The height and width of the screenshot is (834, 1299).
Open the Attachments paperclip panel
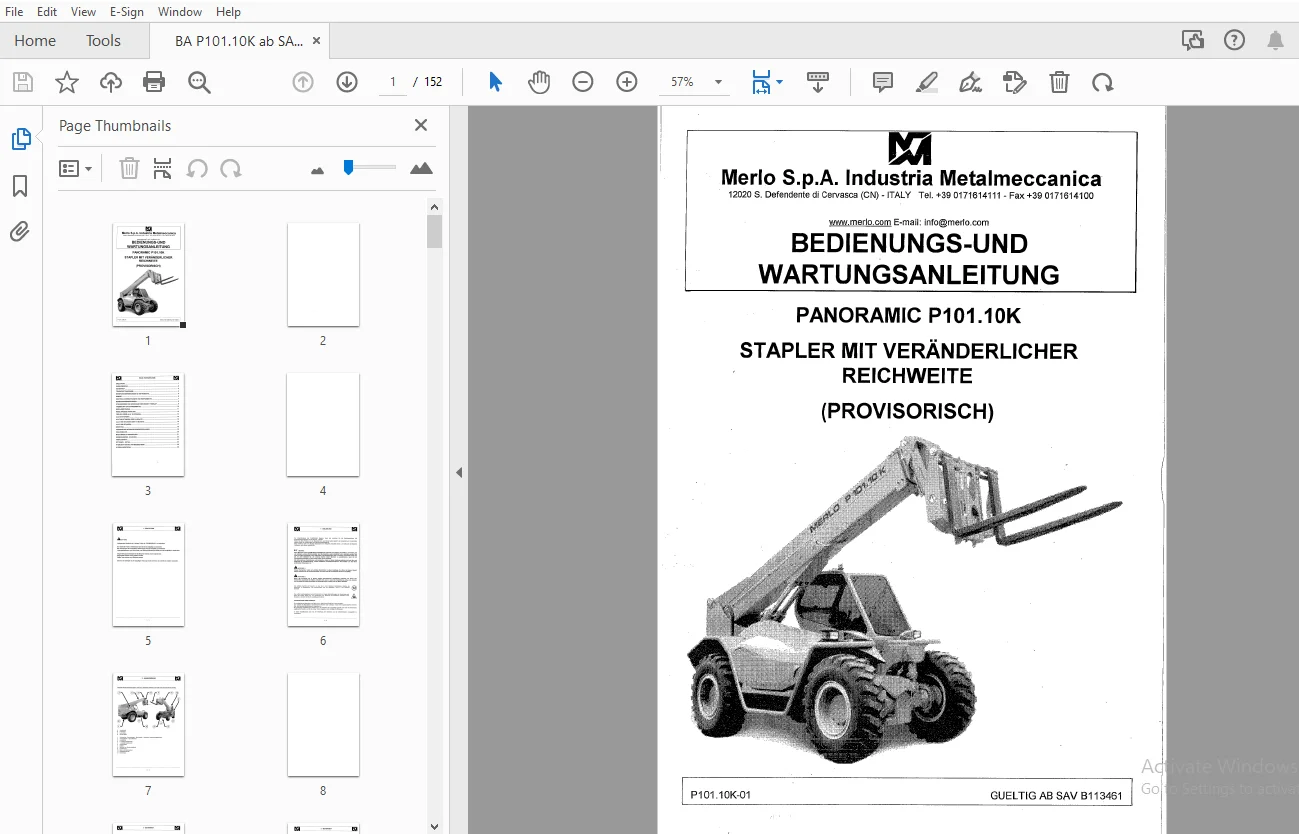pyautogui.click(x=20, y=232)
